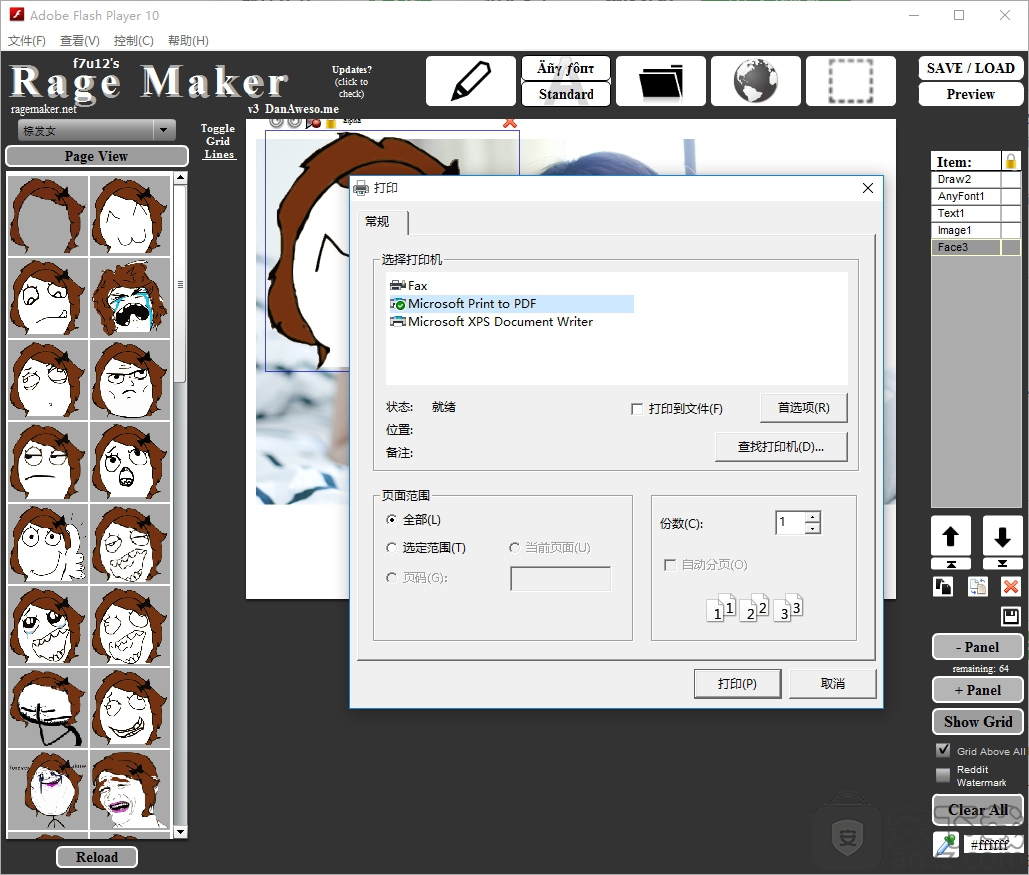Click the Page View button

[96, 156]
